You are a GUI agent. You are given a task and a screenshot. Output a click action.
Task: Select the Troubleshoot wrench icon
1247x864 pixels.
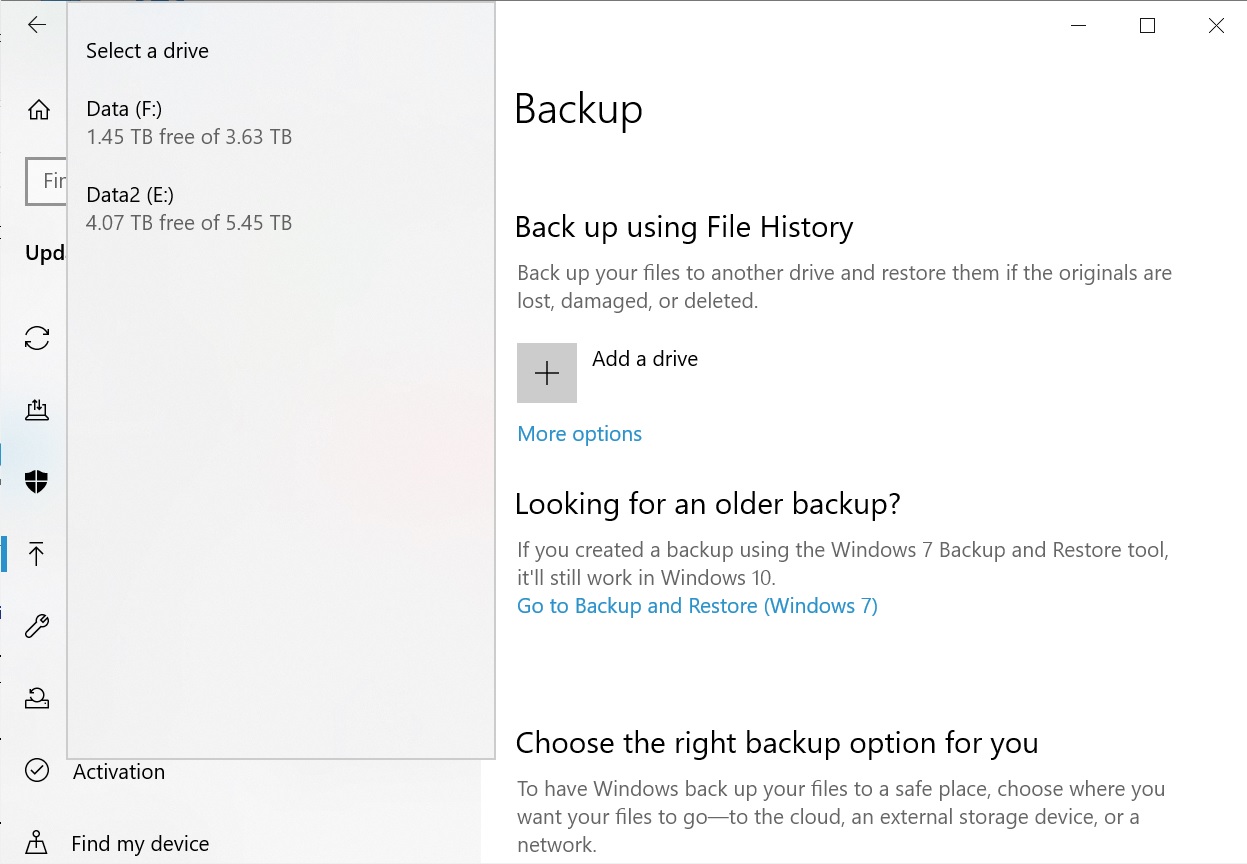(x=37, y=626)
